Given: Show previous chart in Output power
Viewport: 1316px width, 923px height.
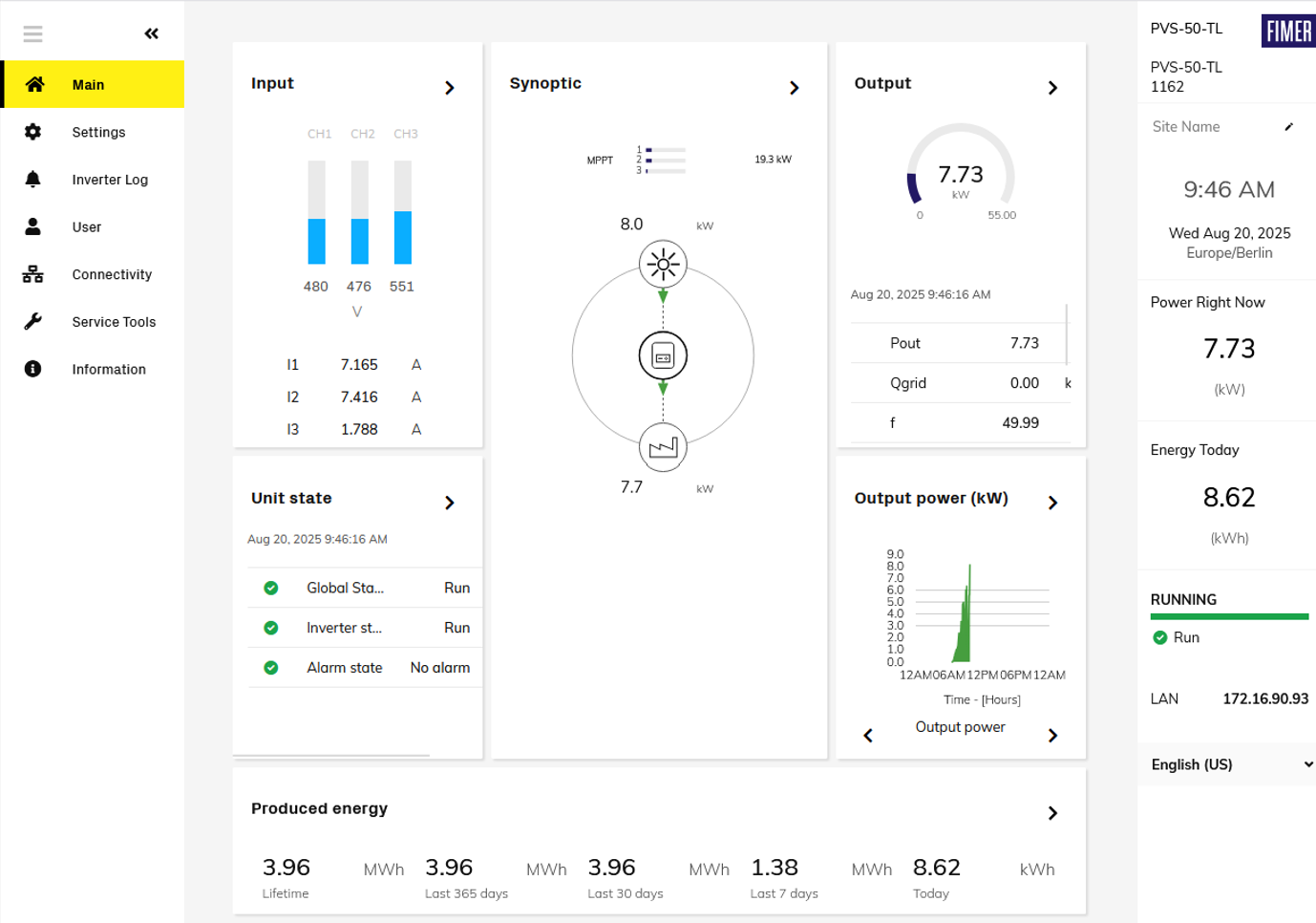Looking at the screenshot, I should coord(868,736).
